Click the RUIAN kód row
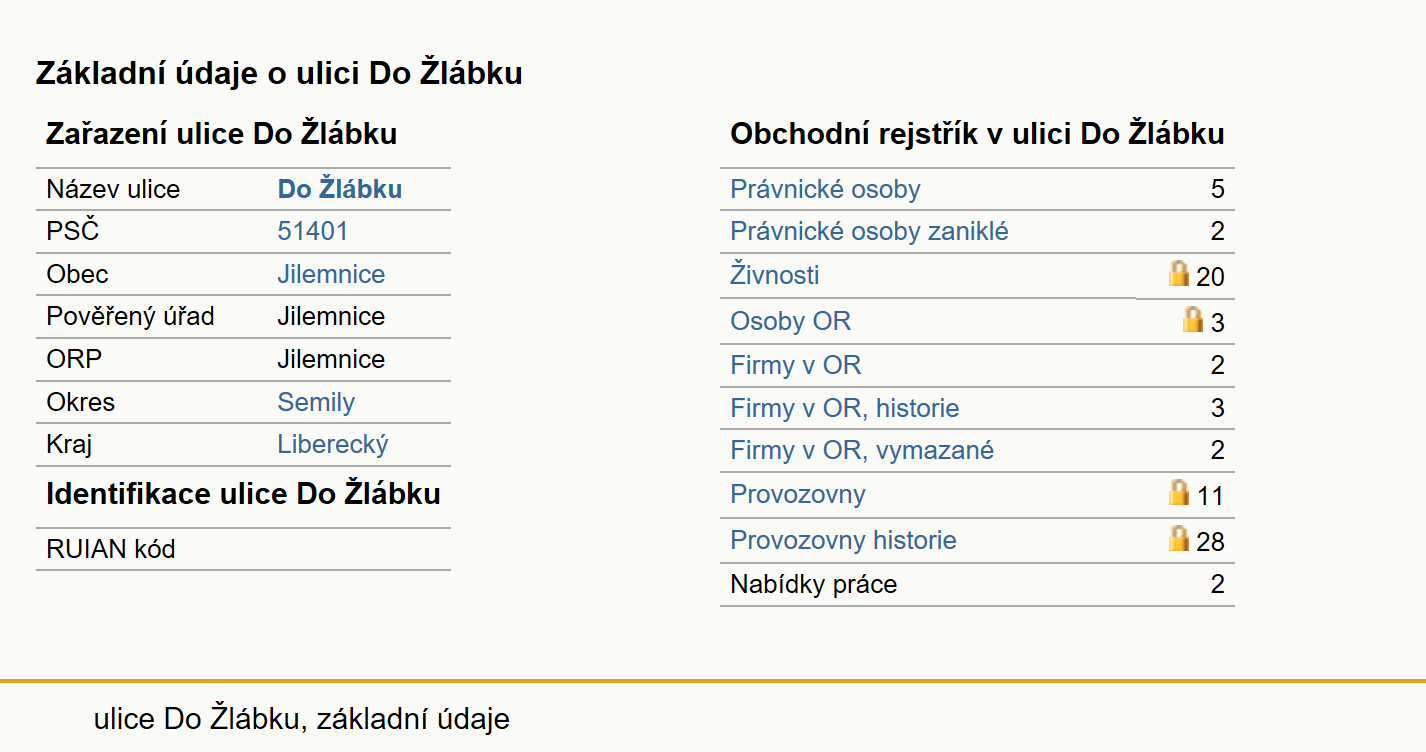The width and height of the screenshot is (1426, 752). click(243, 549)
